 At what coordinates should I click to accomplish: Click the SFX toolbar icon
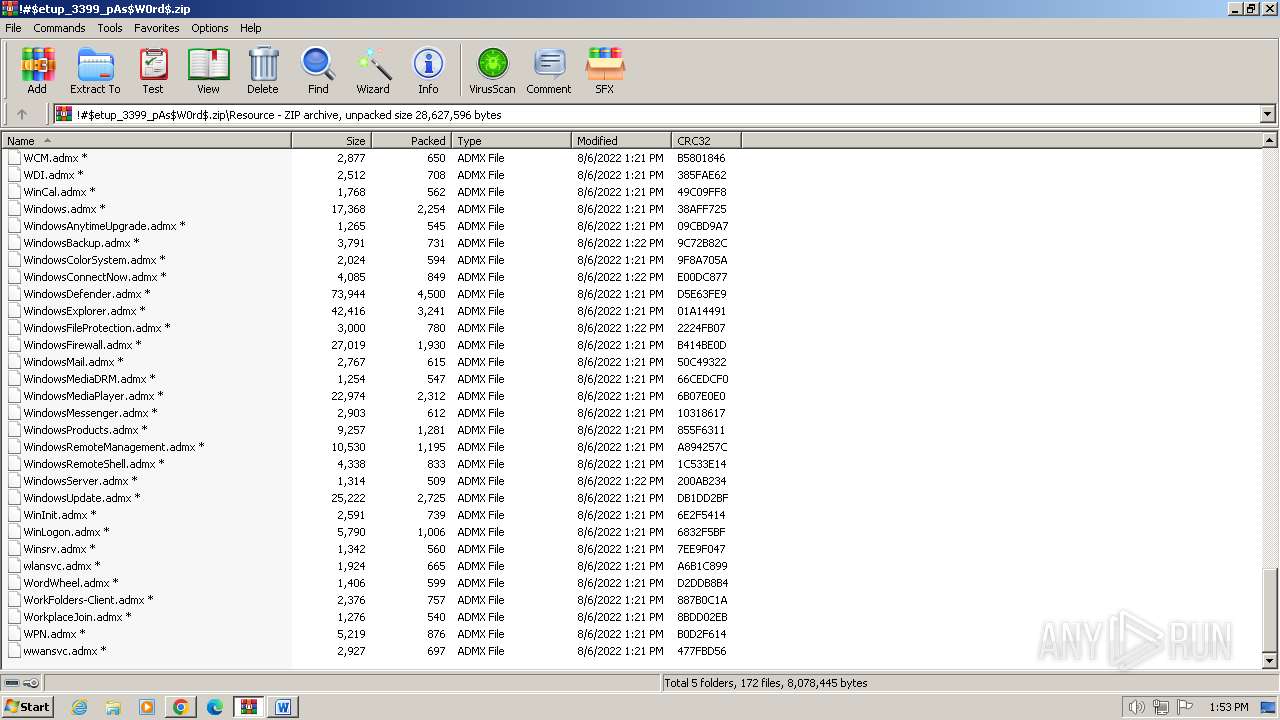[605, 70]
